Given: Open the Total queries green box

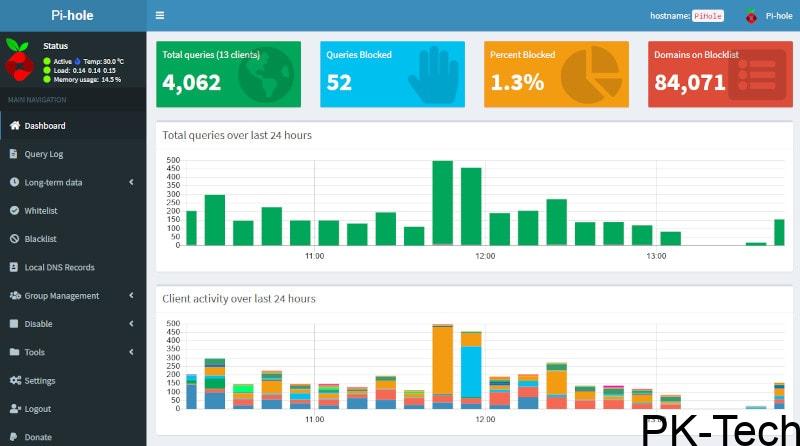Looking at the screenshot, I should pos(228,74).
